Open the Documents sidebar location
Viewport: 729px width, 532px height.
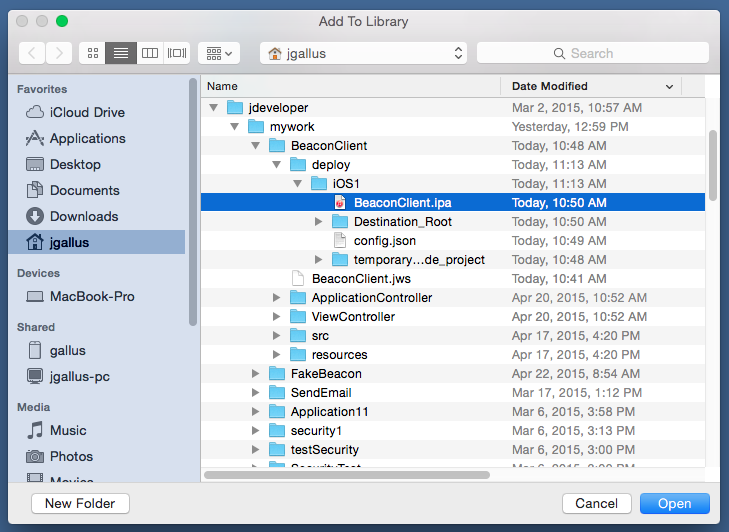(x=97, y=190)
